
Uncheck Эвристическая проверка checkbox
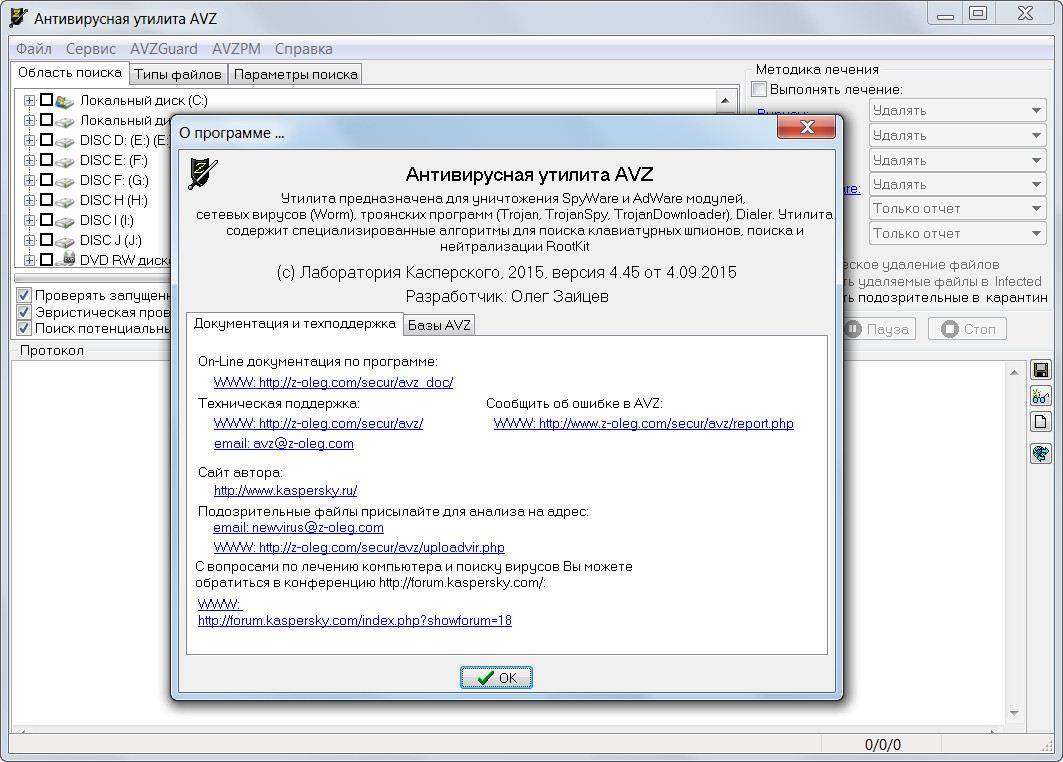coord(24,312)
